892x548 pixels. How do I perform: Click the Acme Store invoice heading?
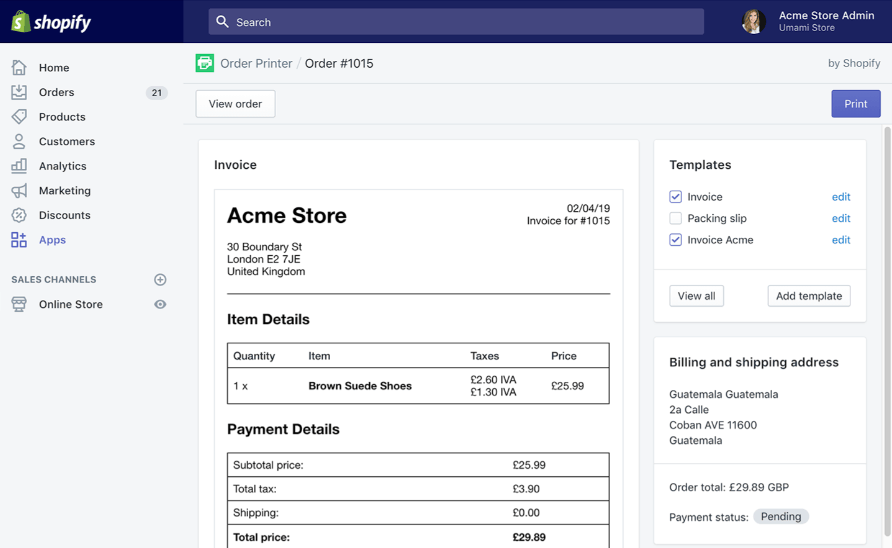[x=287, y=216]
